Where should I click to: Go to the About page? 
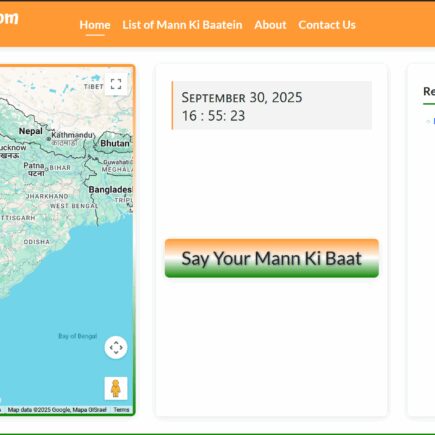click(270, 25)
